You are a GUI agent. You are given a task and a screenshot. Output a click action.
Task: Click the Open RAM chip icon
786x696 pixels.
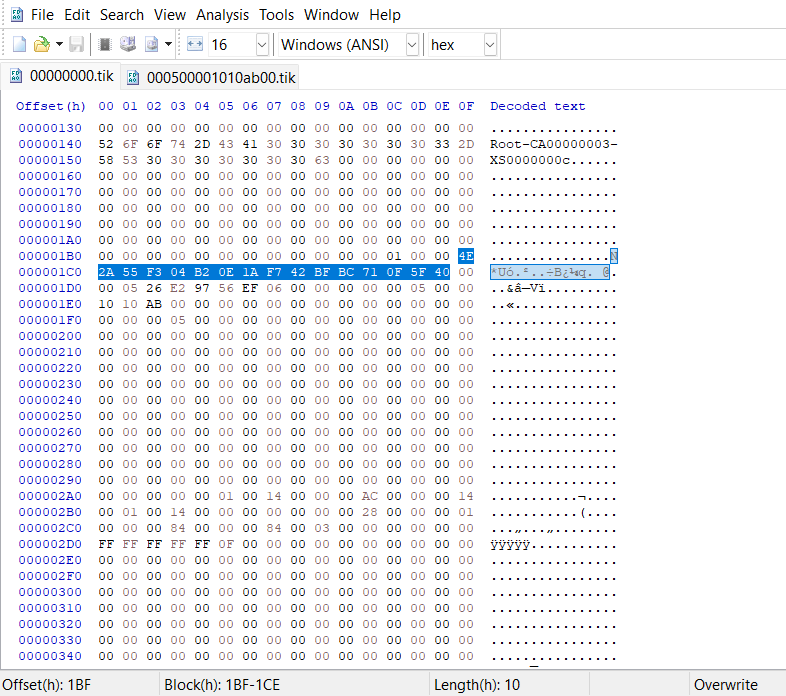(x=105, y=45)
